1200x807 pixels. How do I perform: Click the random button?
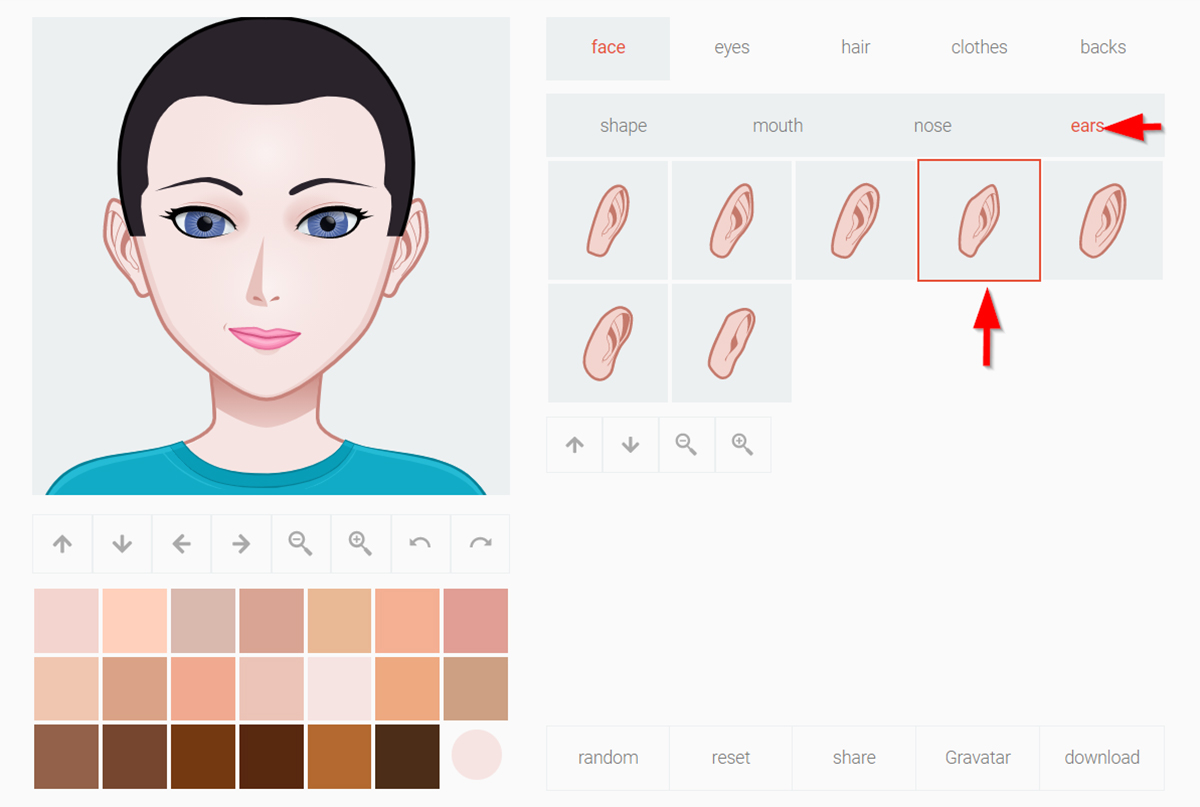[x=608, y=758]
